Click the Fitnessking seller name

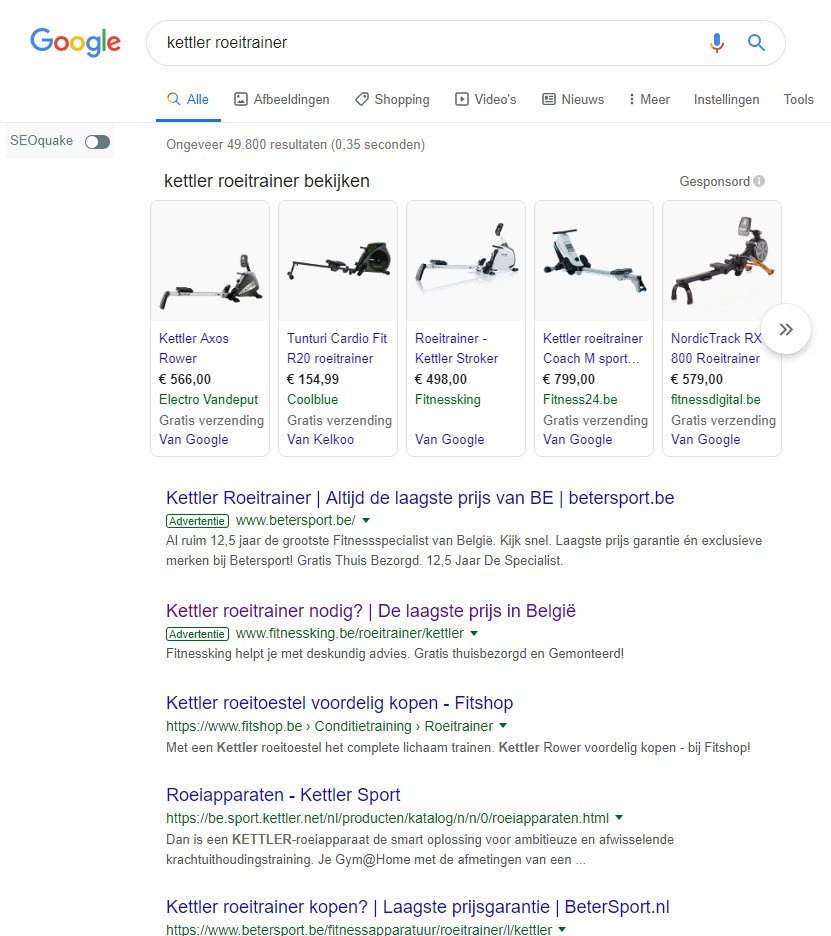click(448, 399)
